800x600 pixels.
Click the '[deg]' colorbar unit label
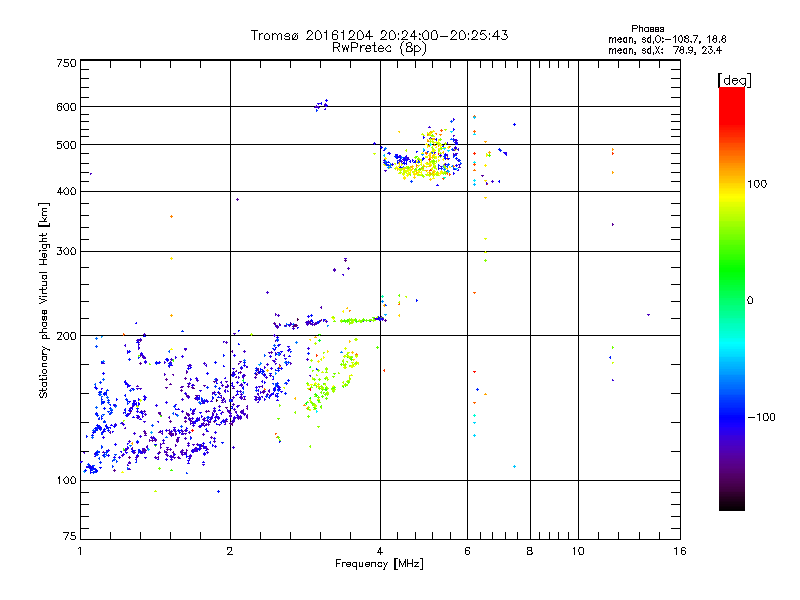[x=734, y=80]
